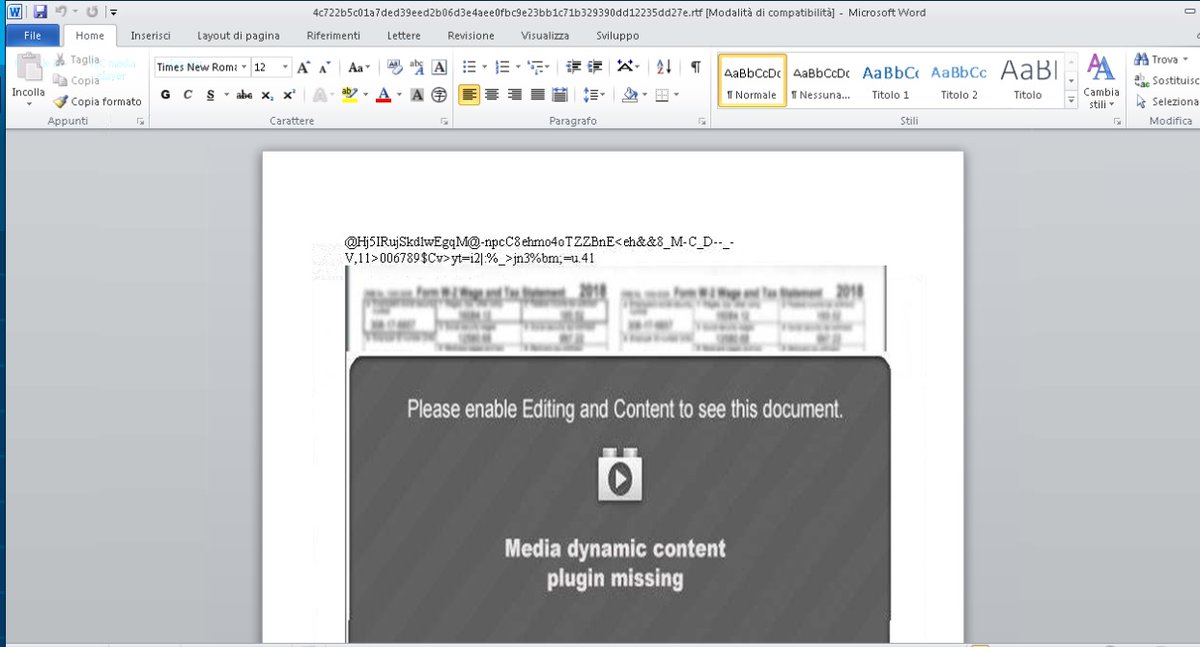The image size is (1200, 647).
Task: Open the Customize Quick Access Toolbar dropdown
Action: (112, 12)
